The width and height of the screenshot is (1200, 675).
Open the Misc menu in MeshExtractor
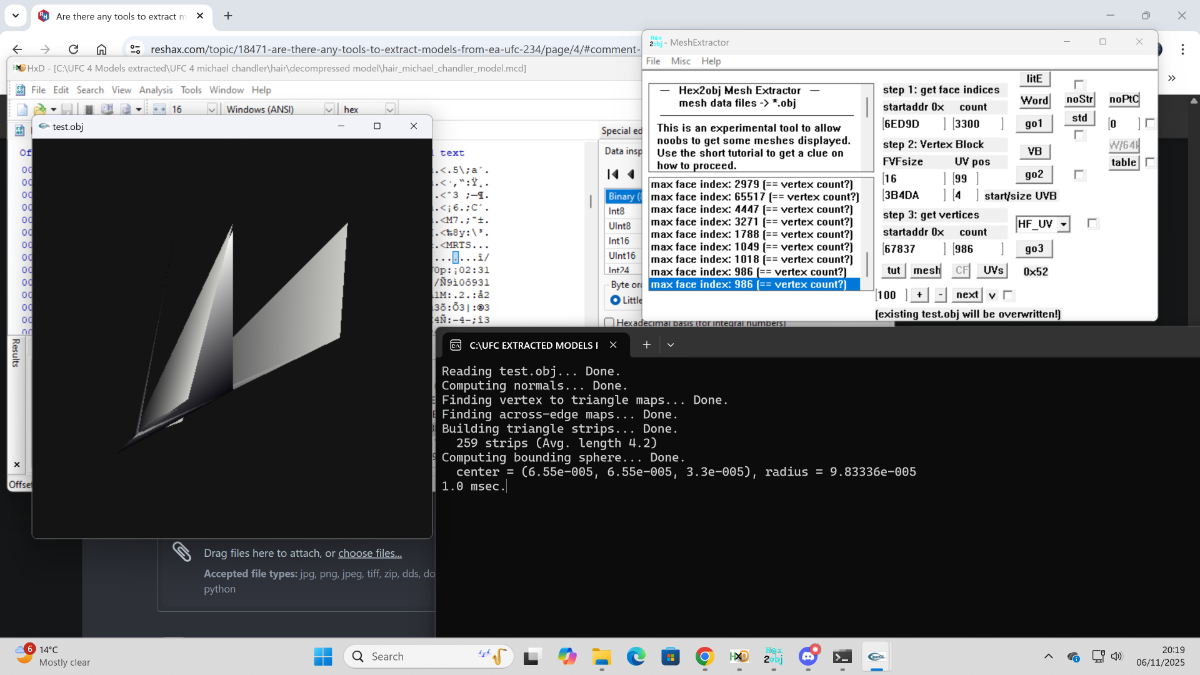pos(680,61)
